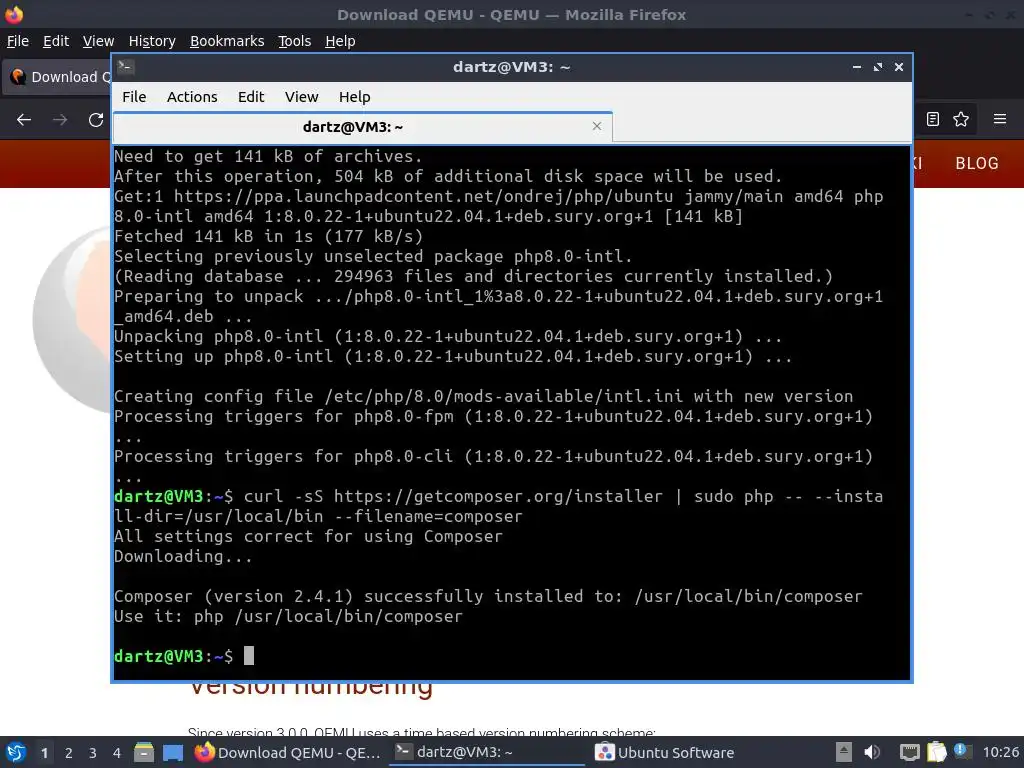The height and width of the screenshot is (768, 1024).
Task: Open the update notification tray icon
Action: tap(961, 751)
